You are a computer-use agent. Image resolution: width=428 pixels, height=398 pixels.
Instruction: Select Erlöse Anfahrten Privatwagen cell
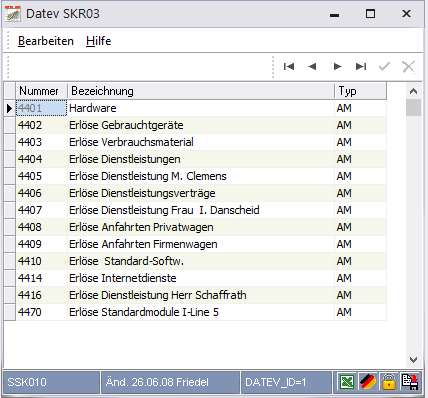click(x=201, y=227)
